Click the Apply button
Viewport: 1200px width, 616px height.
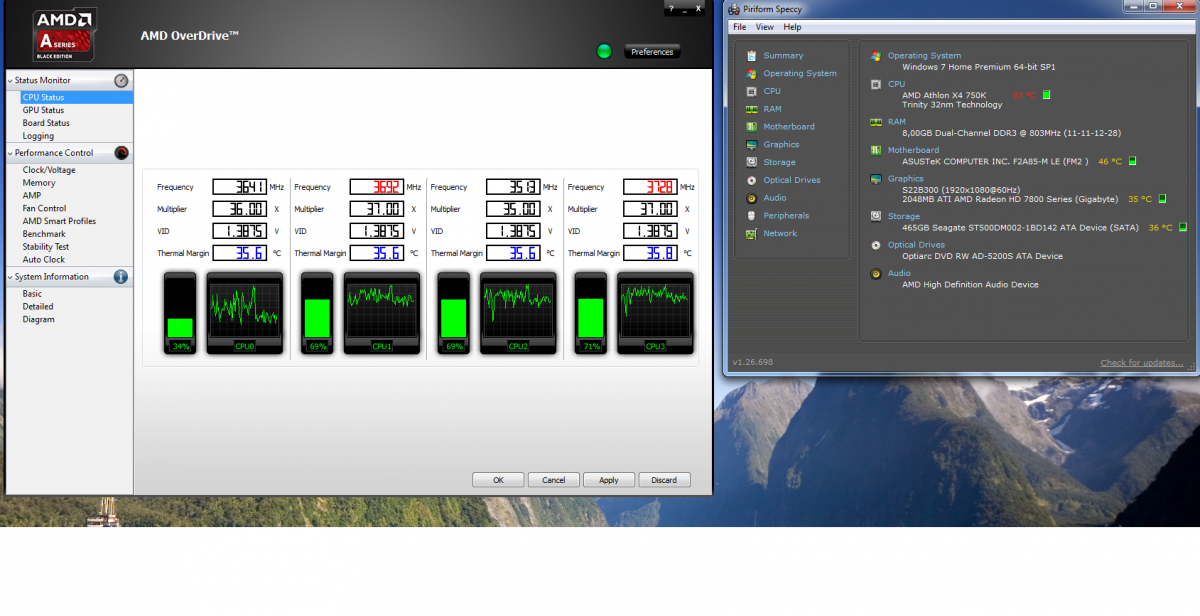coord(609,480)
